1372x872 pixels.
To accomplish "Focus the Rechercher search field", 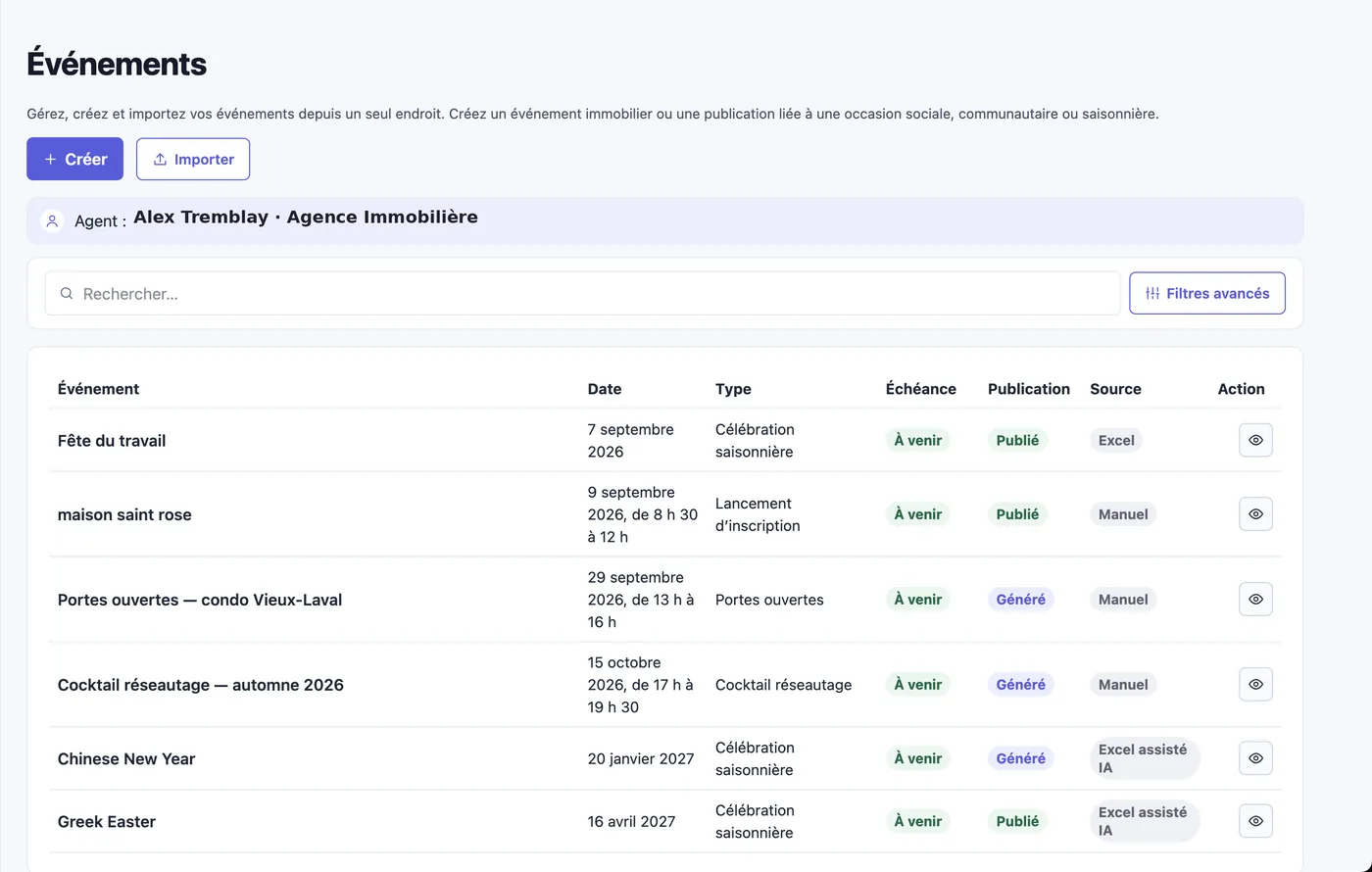I will click(582, 293).
